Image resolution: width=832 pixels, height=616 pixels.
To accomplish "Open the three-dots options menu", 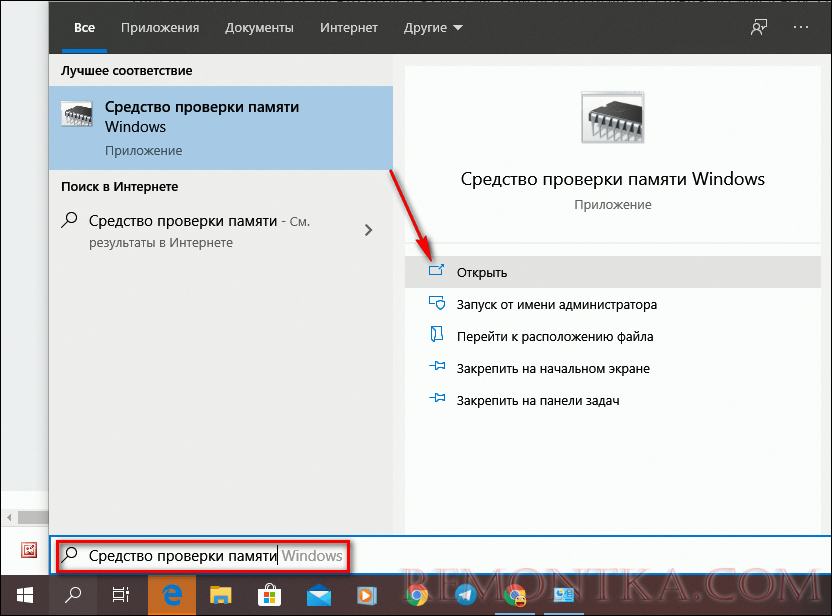I will (x=801, y=27).
